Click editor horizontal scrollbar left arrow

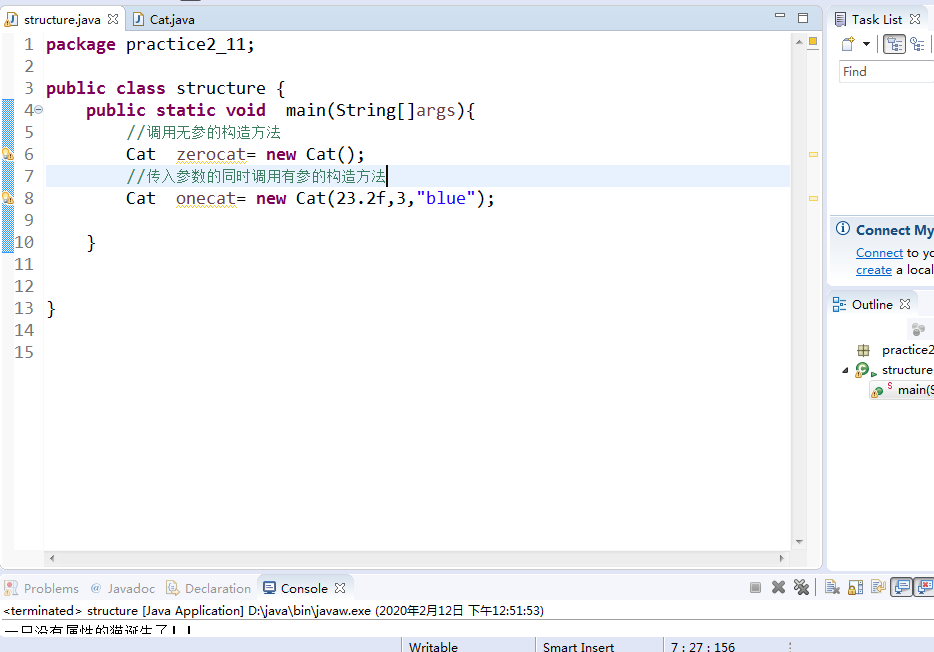(52, 558)
